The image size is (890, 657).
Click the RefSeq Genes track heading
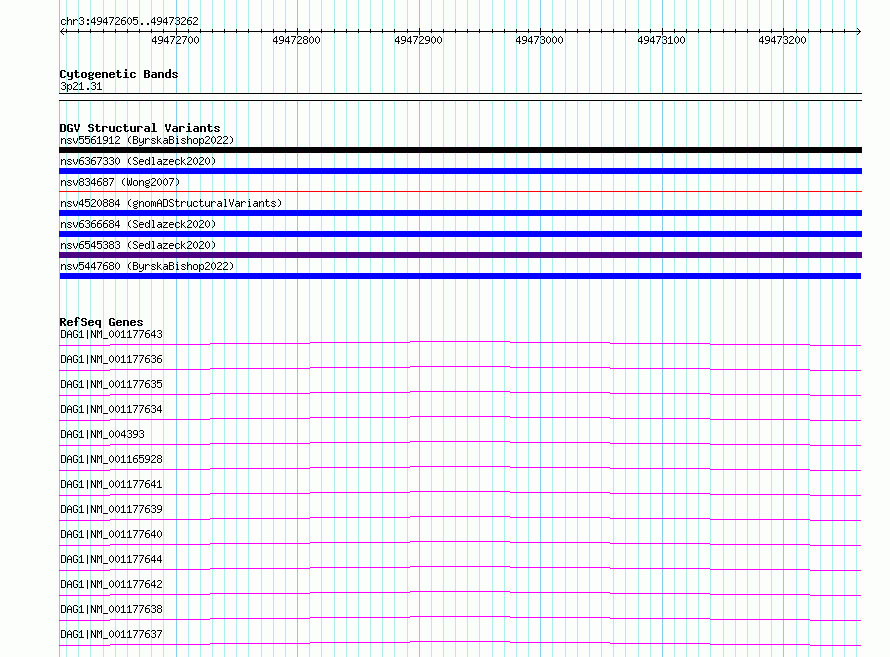tap(102, 322)
